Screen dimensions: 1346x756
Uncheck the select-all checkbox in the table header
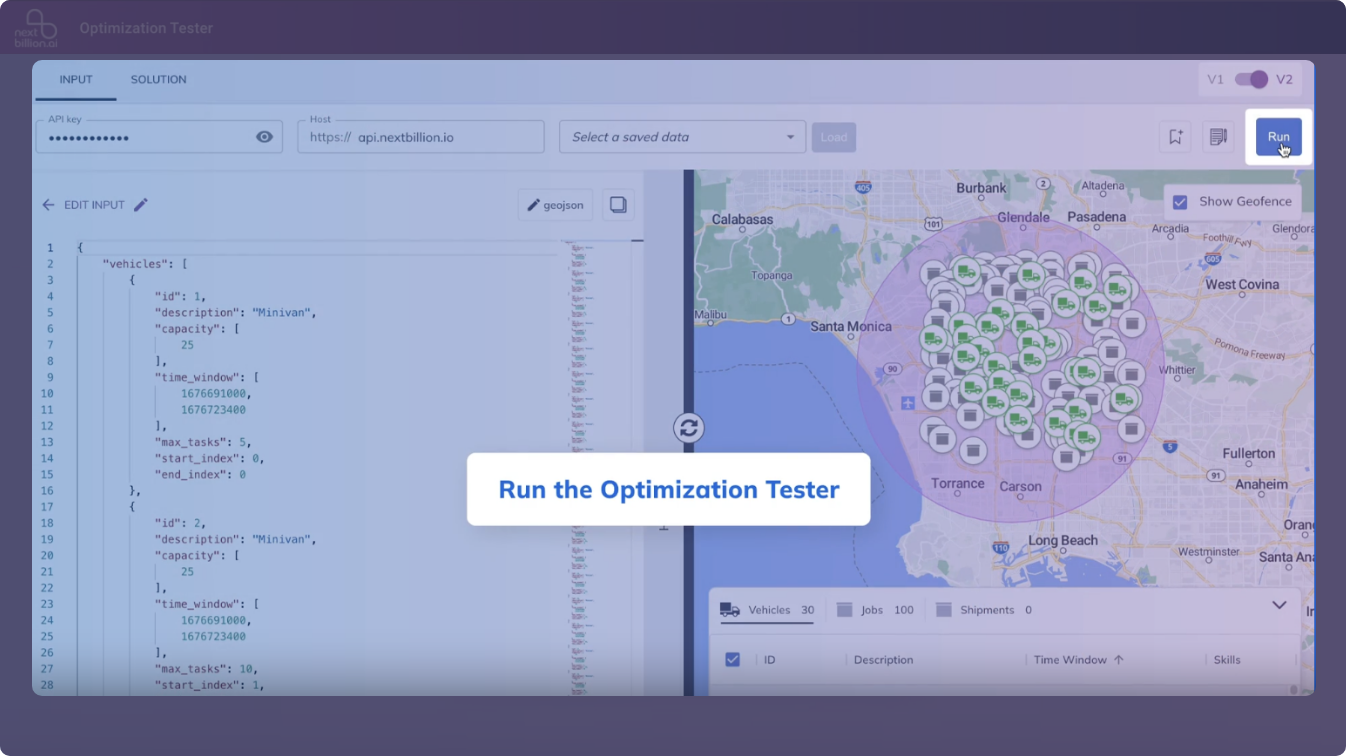(x=733, y=659)
